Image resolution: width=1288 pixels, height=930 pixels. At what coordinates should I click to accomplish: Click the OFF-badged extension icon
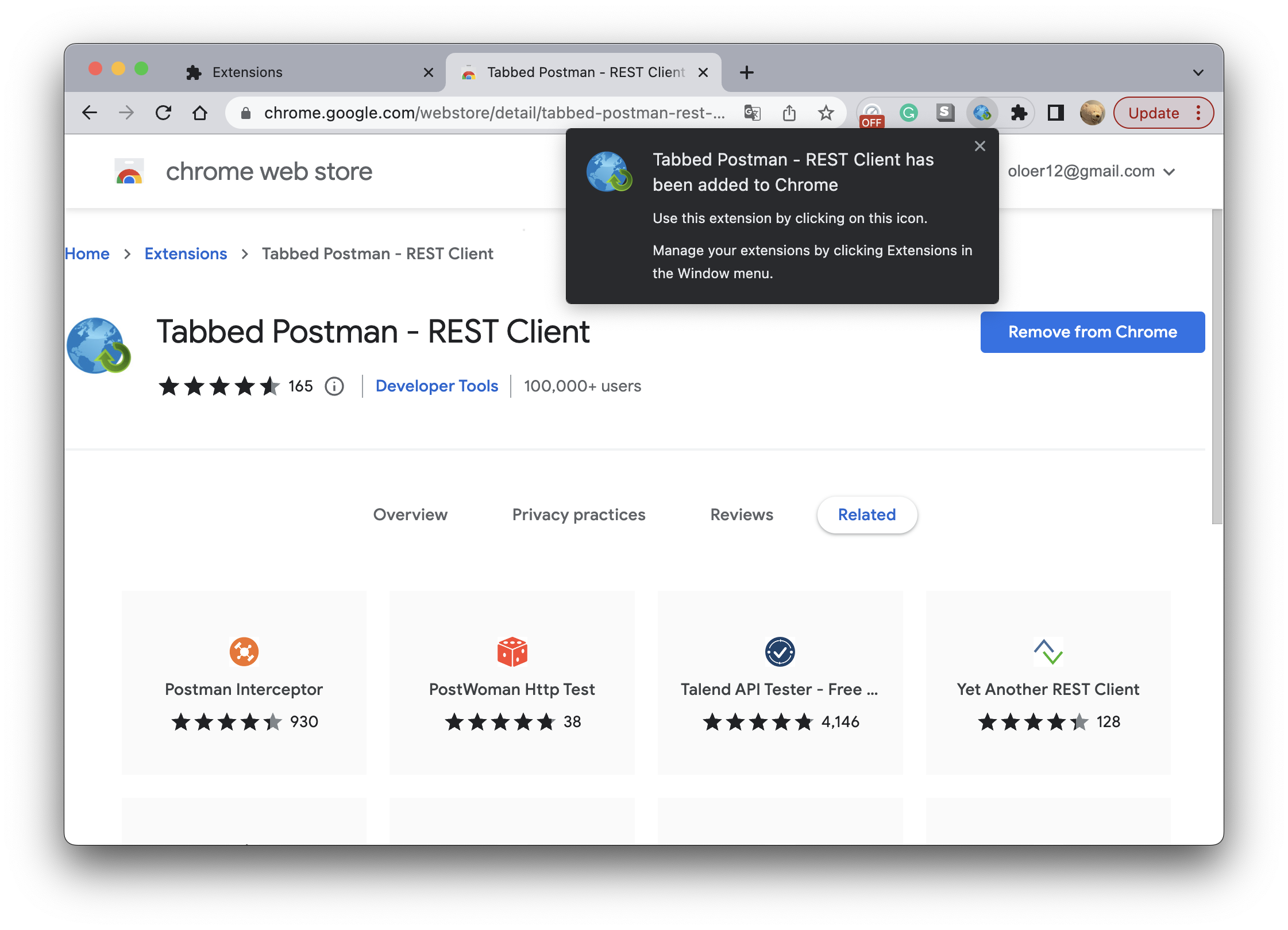click(x=871, y=114)
